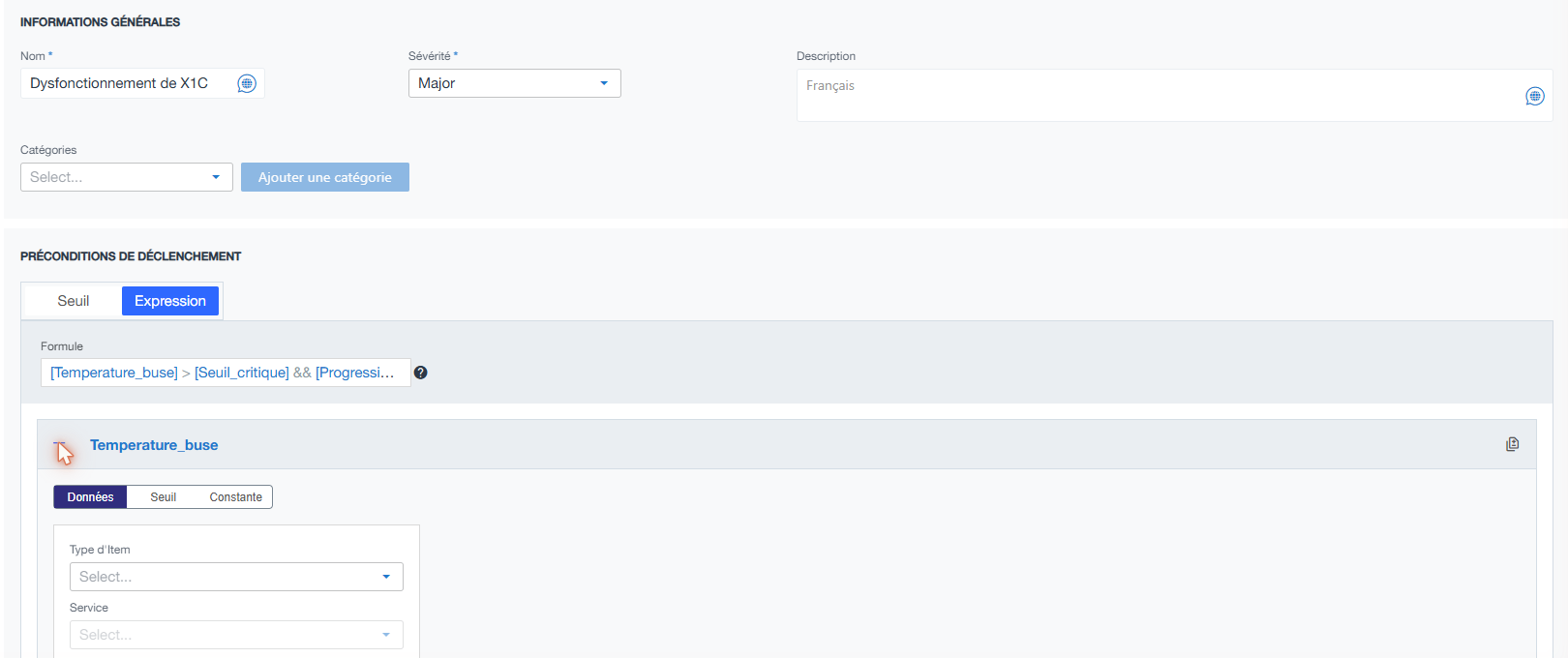1568x658 pixels.
Task: Expand the Catégories select dropdown
Action: [127, 177]
